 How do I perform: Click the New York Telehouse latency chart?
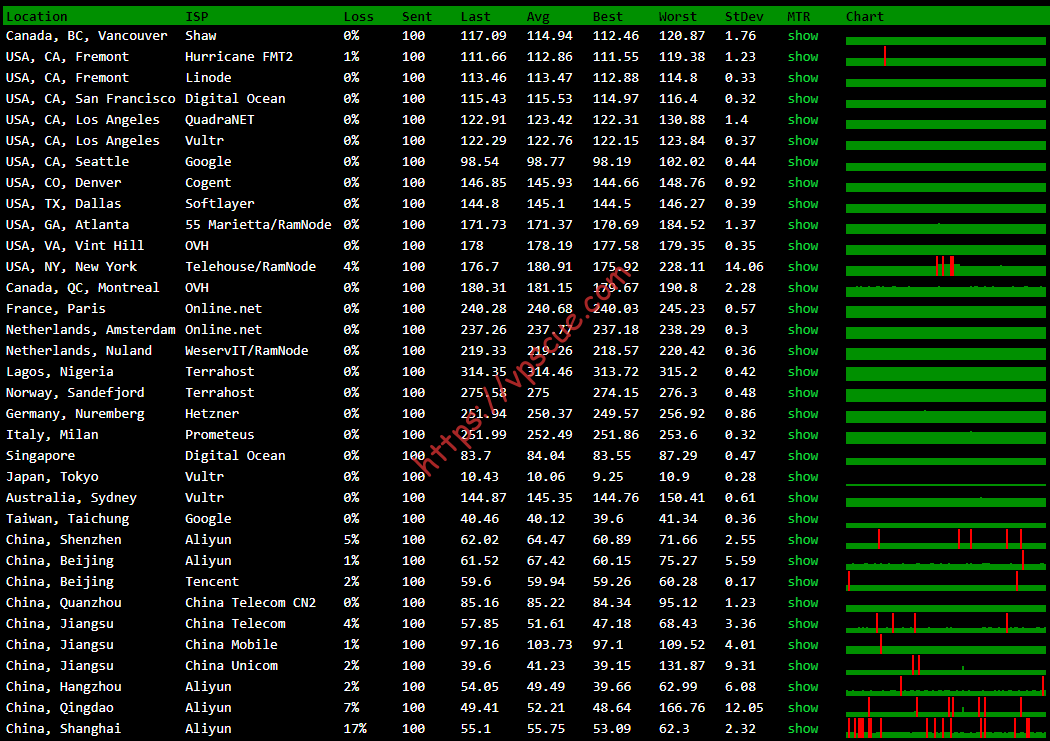point(946,266)
